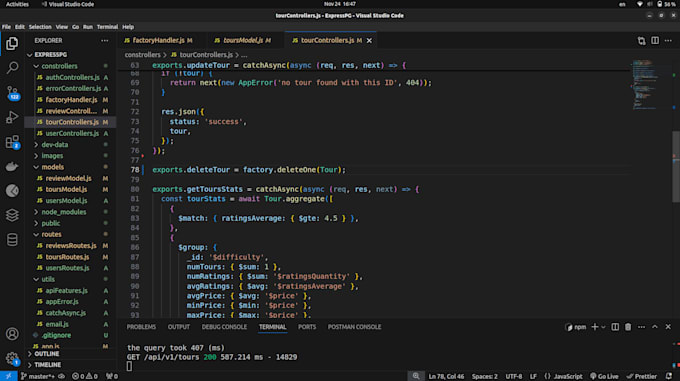This screenshot has height=381, width=680.
Task: Split the terminal panel
Action: (x=615, y=327)
